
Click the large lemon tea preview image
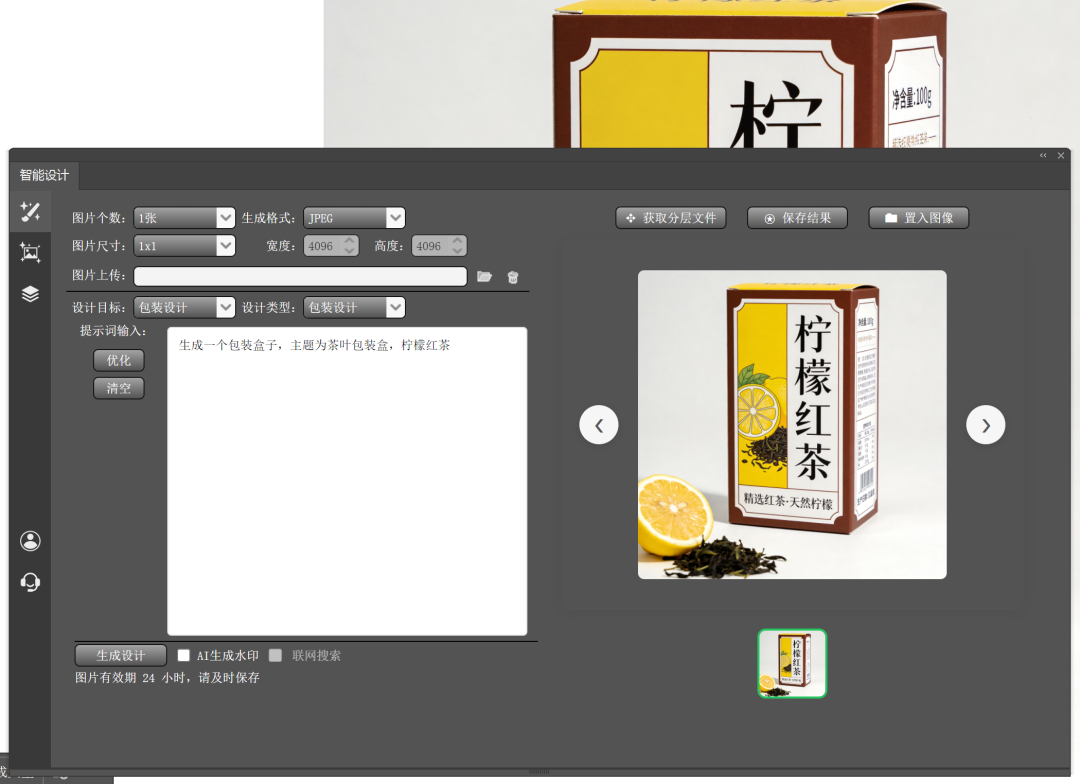point(792,424)
